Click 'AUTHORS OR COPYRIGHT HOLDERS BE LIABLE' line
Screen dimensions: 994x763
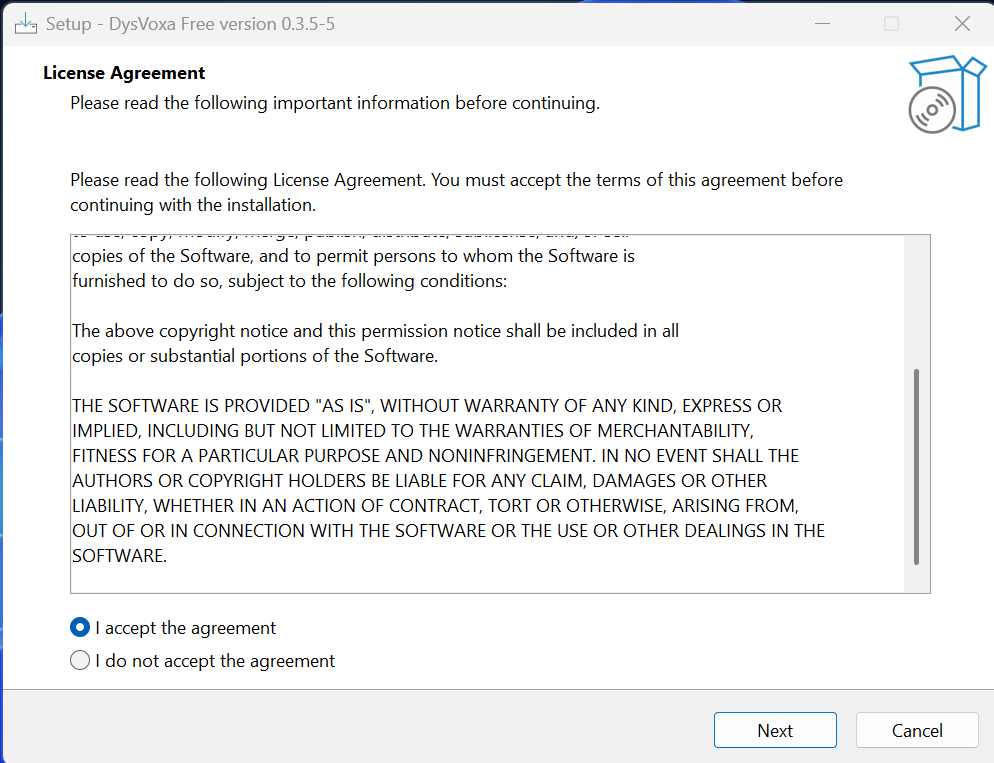pyautogui.click(x=419, y=480)
